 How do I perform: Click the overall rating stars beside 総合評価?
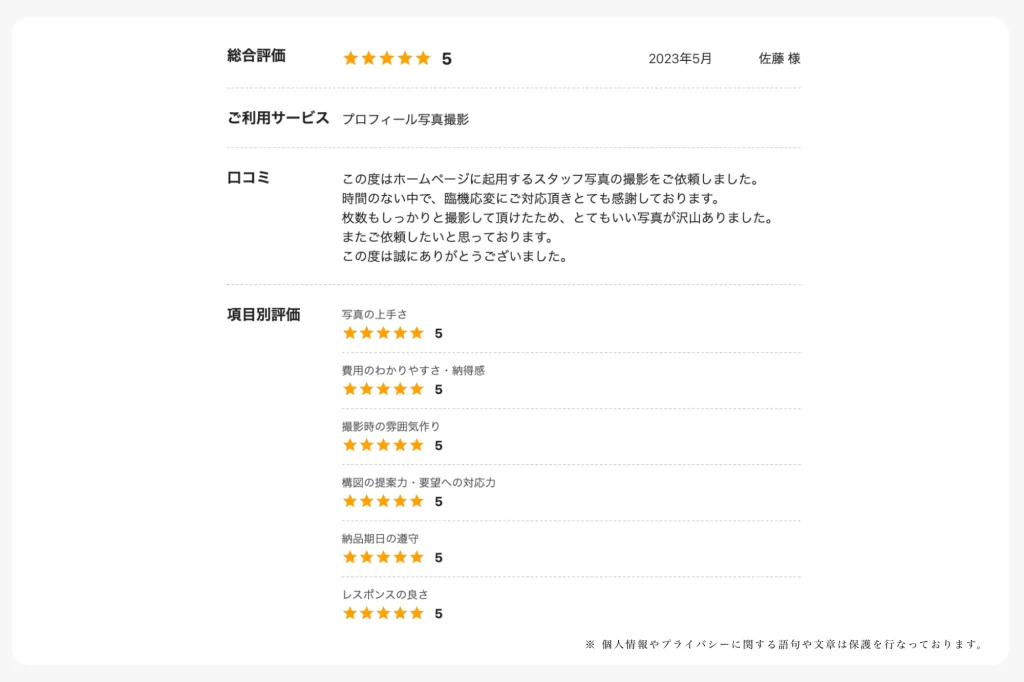(387, 58)
